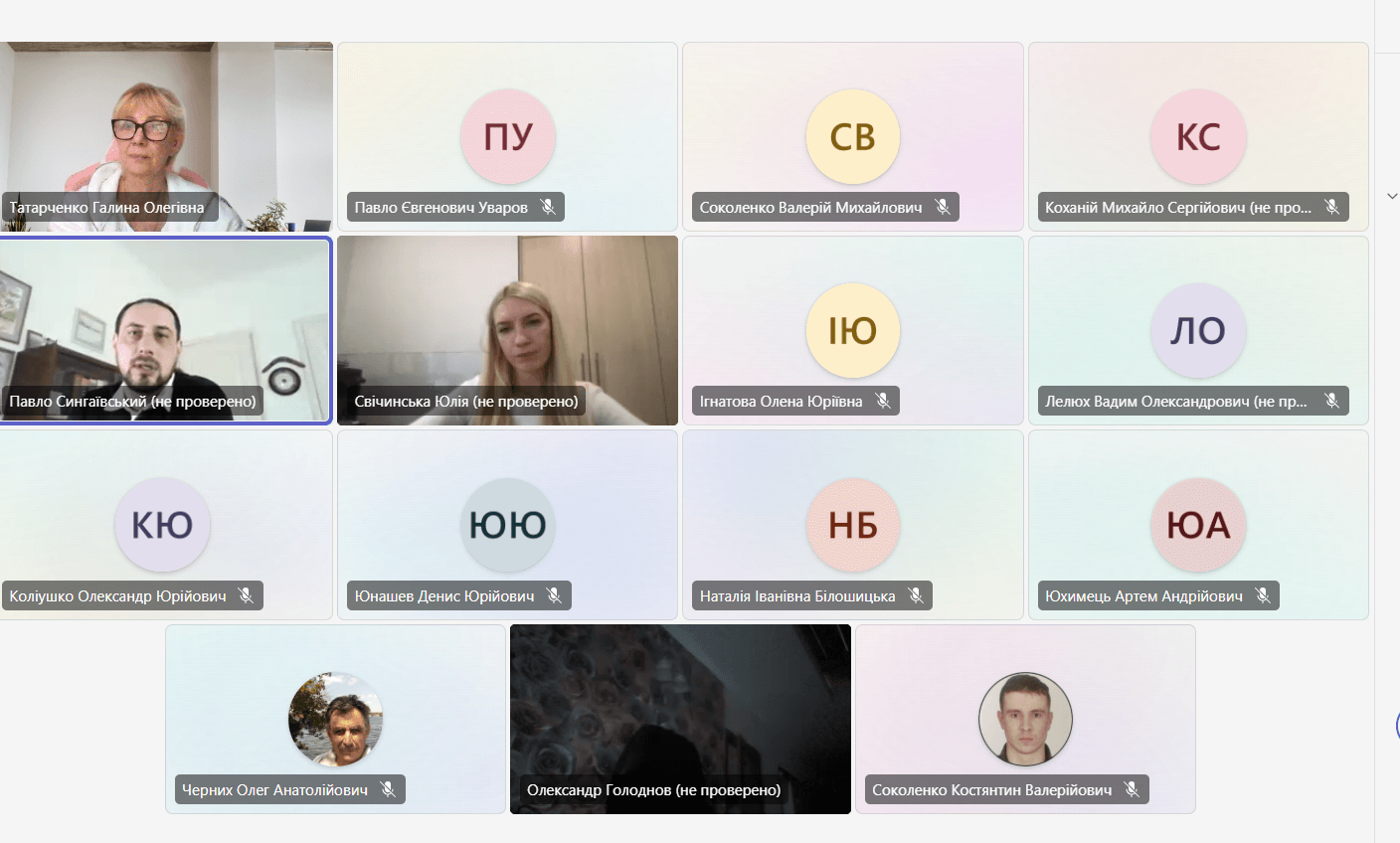Image resolution: width=1400 pixels, height=843 pixels.
Task: Select the dark Олександр Голоднов video tile
Action: (680, 706)
